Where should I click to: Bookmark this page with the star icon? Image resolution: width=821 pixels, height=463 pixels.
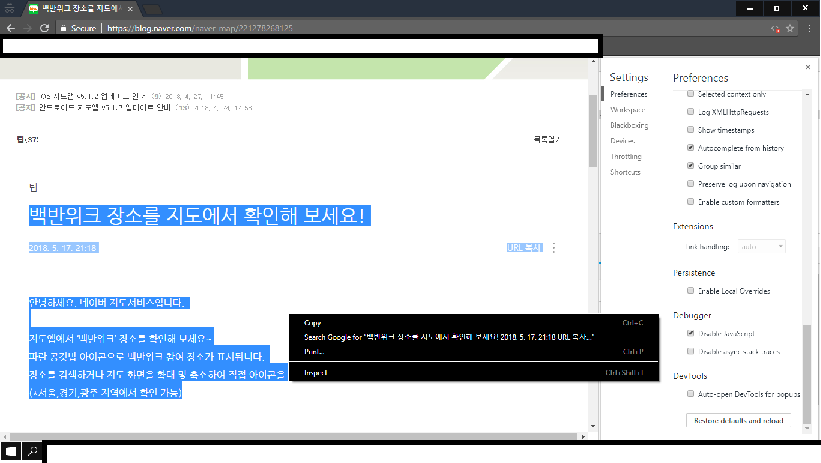point(790,28)
